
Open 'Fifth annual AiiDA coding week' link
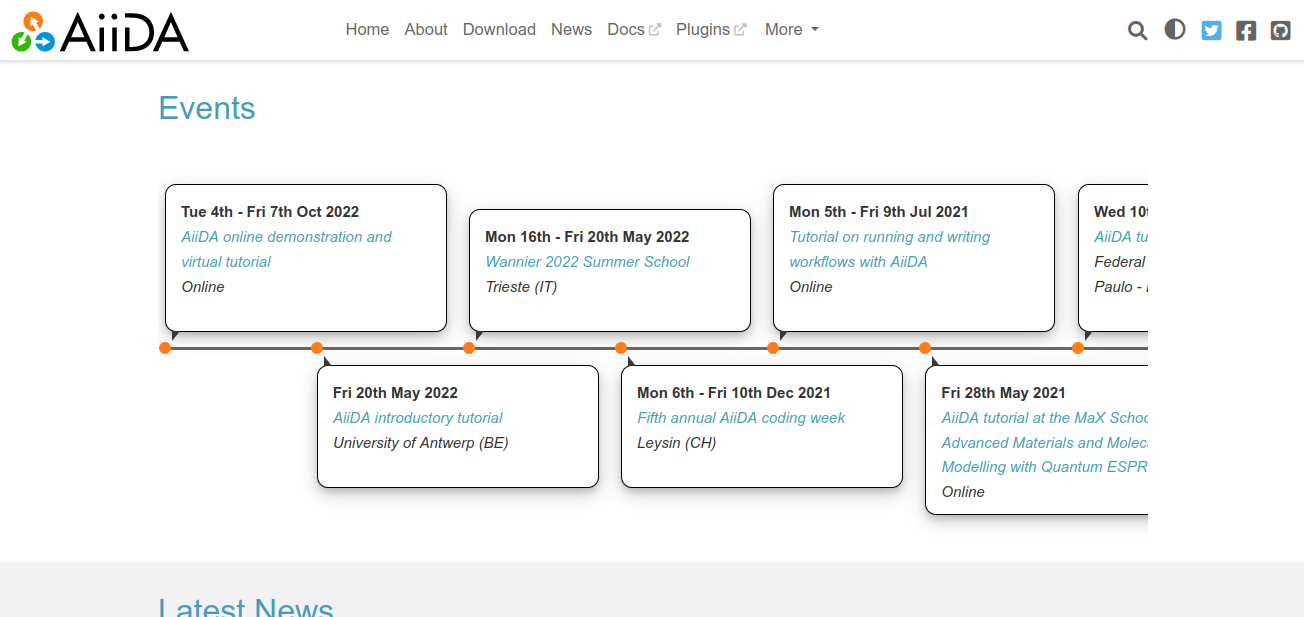point(741,418)
